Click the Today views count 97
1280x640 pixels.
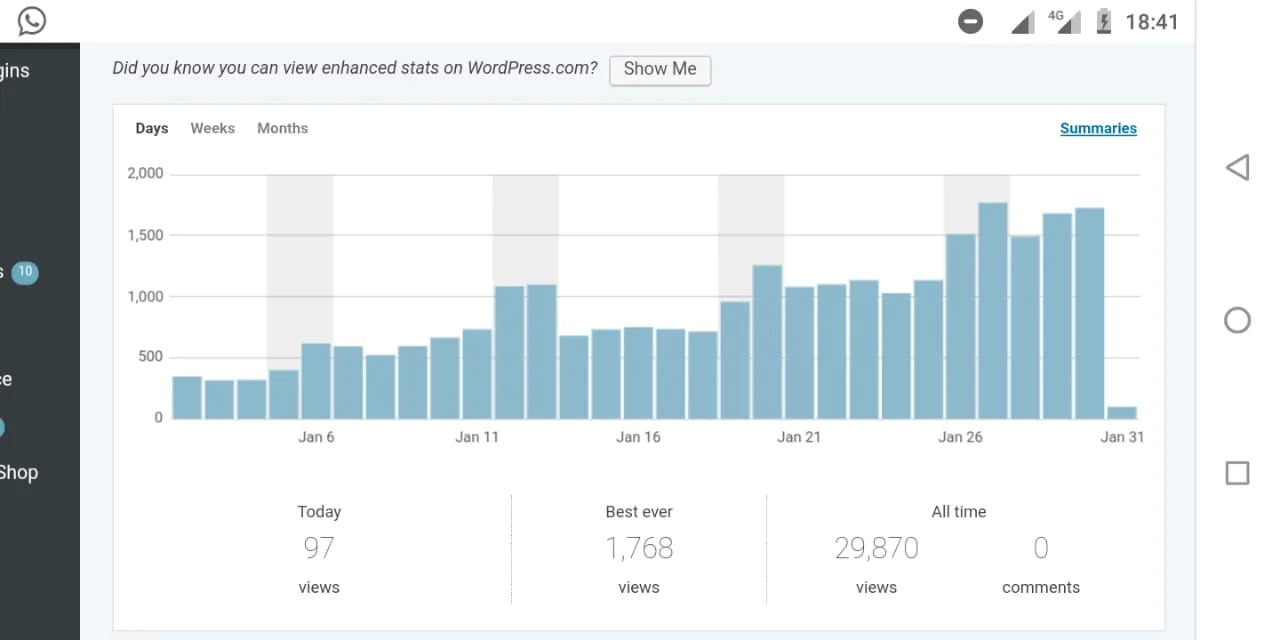(x=319, y=548)
